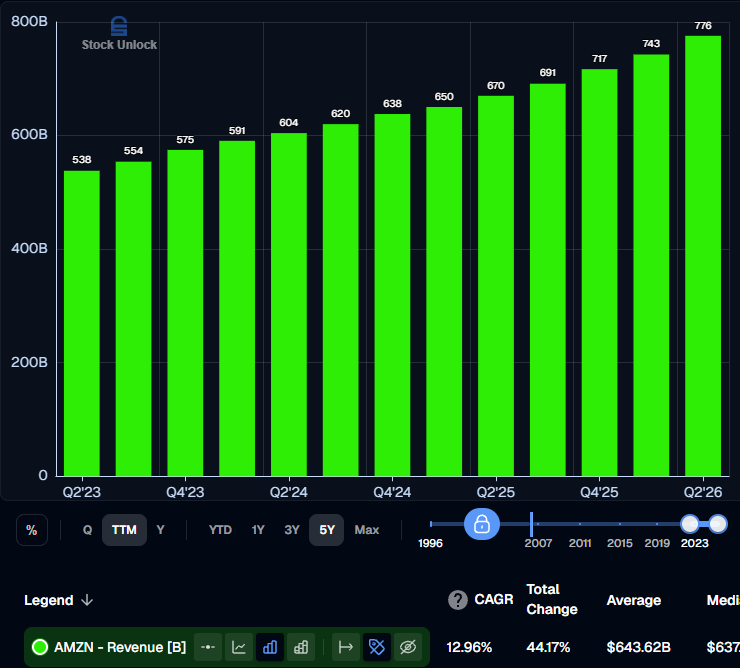The width and height of the screenshot is (740, 668).
Task: Click the 2011 timeline label
Action: click(x=580, y=543)
